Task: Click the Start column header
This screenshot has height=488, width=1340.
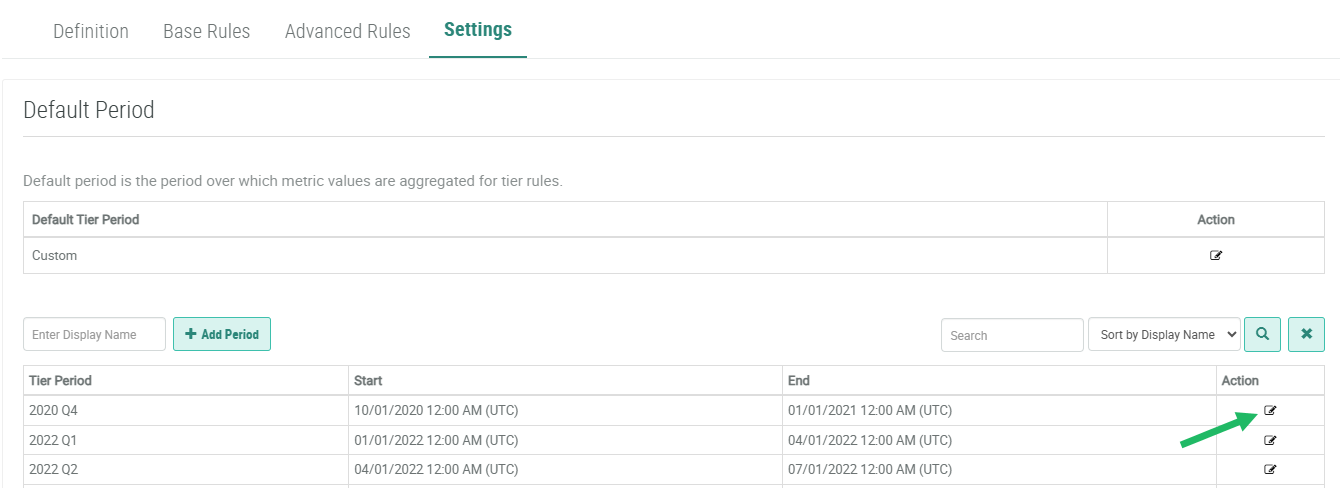Action: tap(368, 381)
